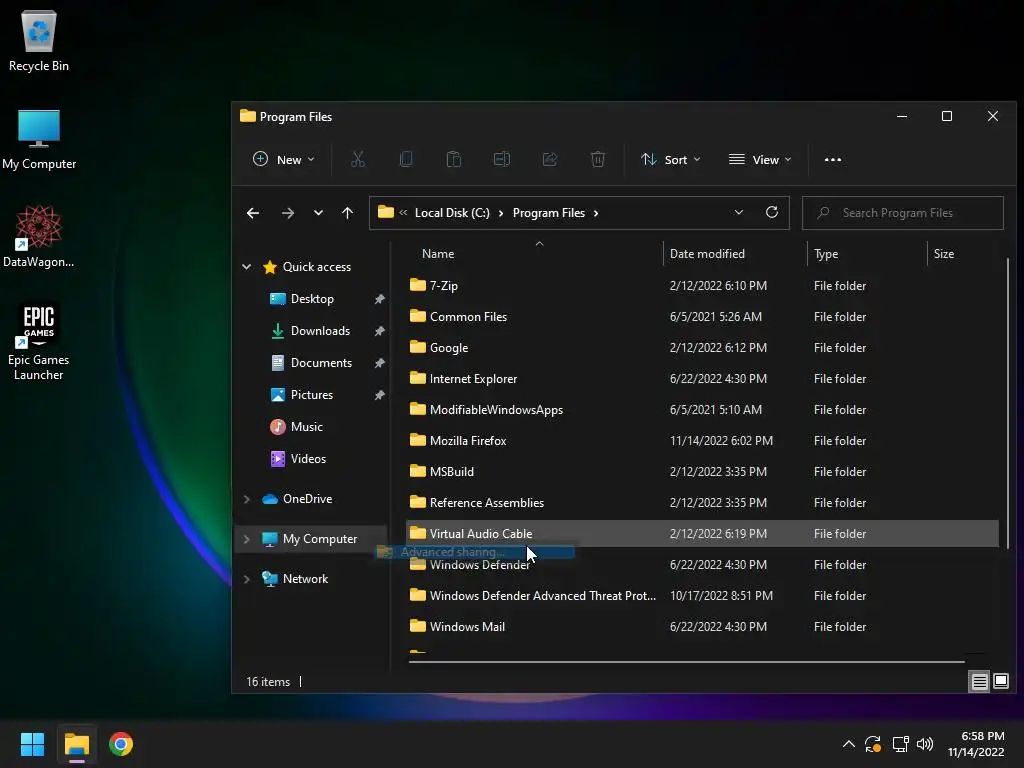Click the Cut scissors icon in toolbar
The width and height of the screenshot is (1024, 768).
357,159
